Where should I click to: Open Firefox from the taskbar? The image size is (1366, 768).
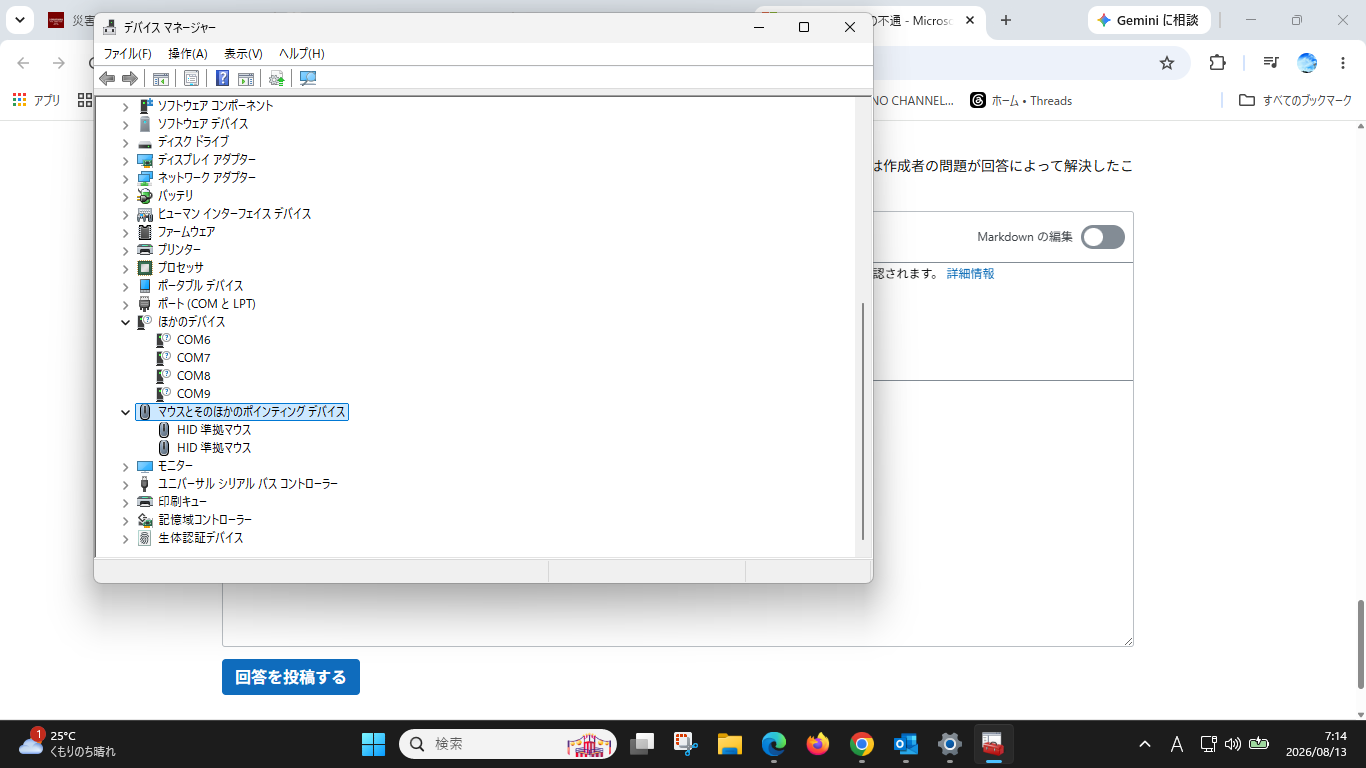pos(818,744)
